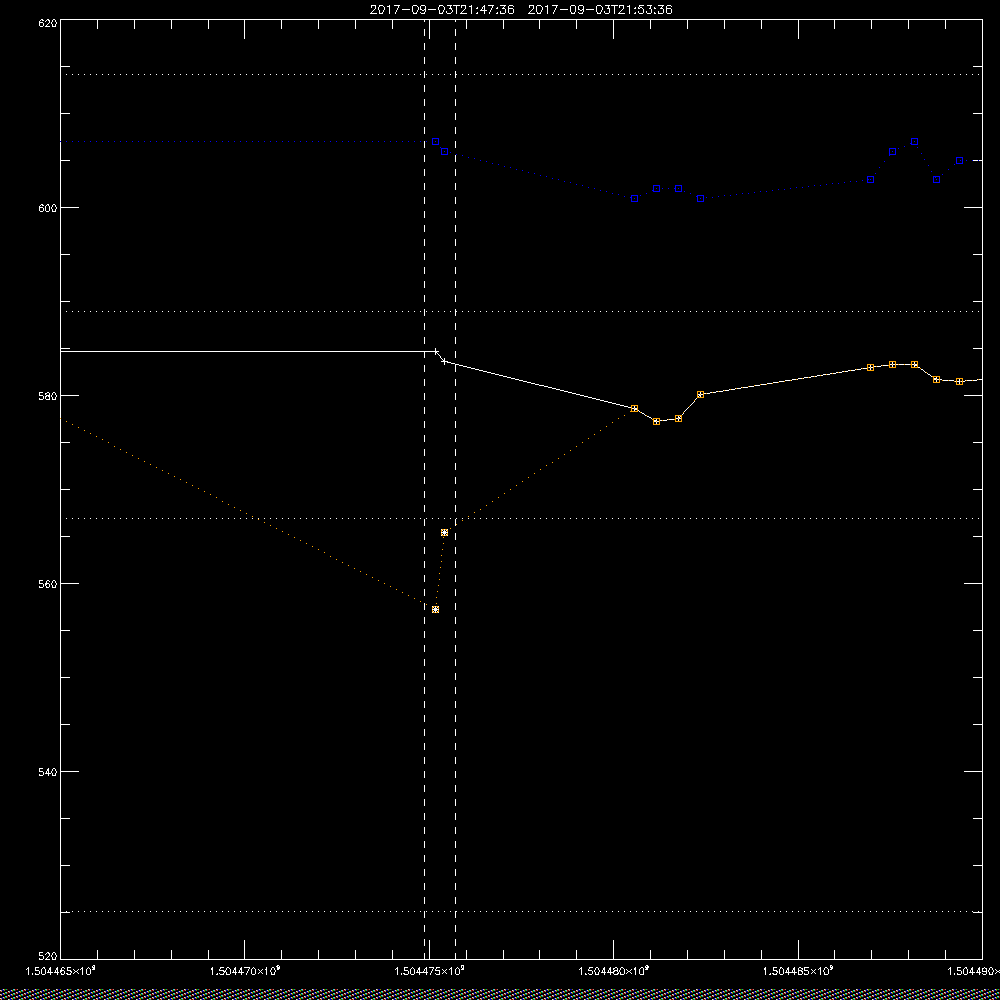This screenshot has height=1000, width=1000.
Task: Click the left vertical dashed interval line
Action: 425,488
